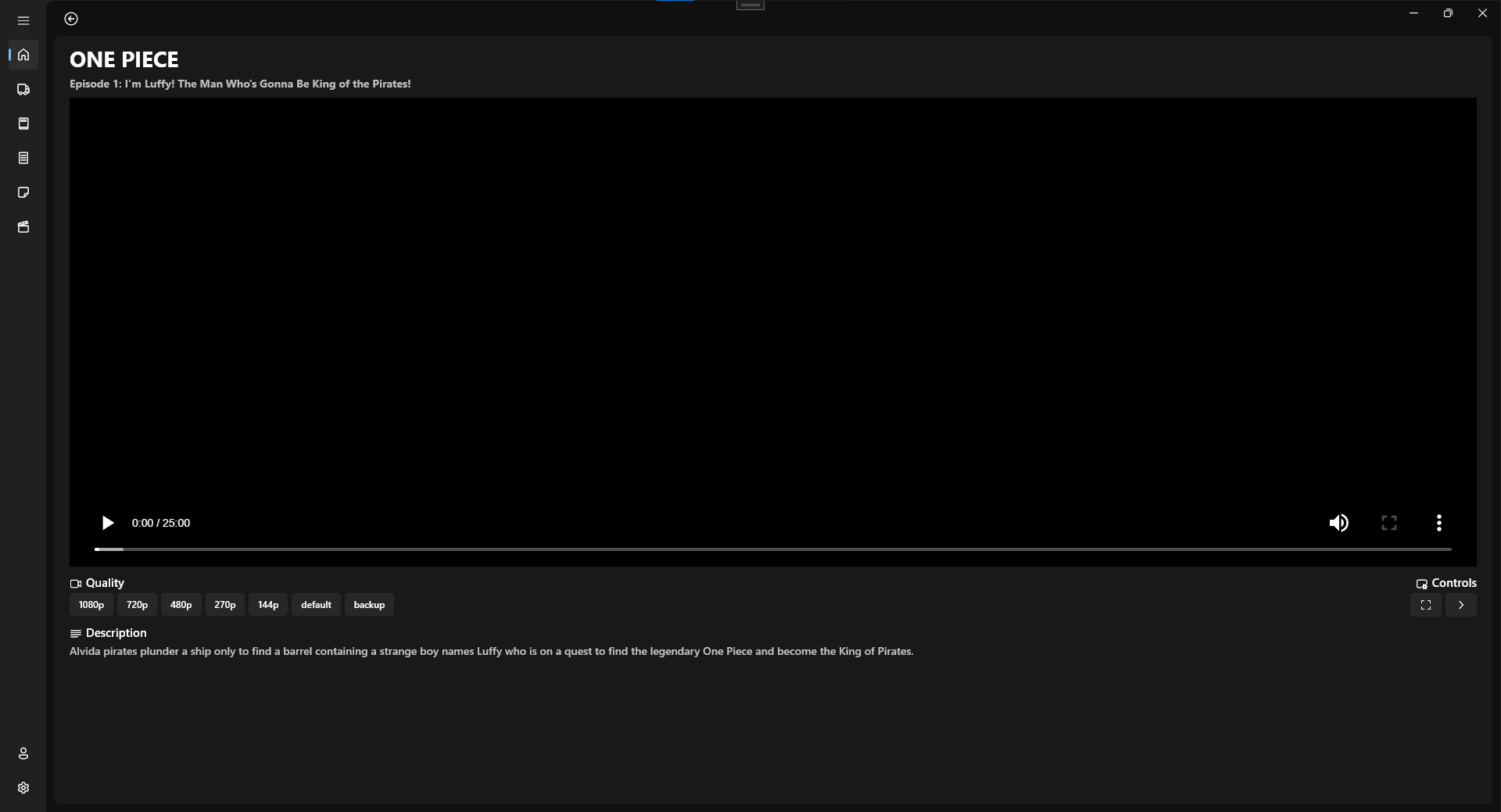Screen dimensions: 1501x812
Task: Click the Alvida pirates description paragraph
Action: coord(492,651)
